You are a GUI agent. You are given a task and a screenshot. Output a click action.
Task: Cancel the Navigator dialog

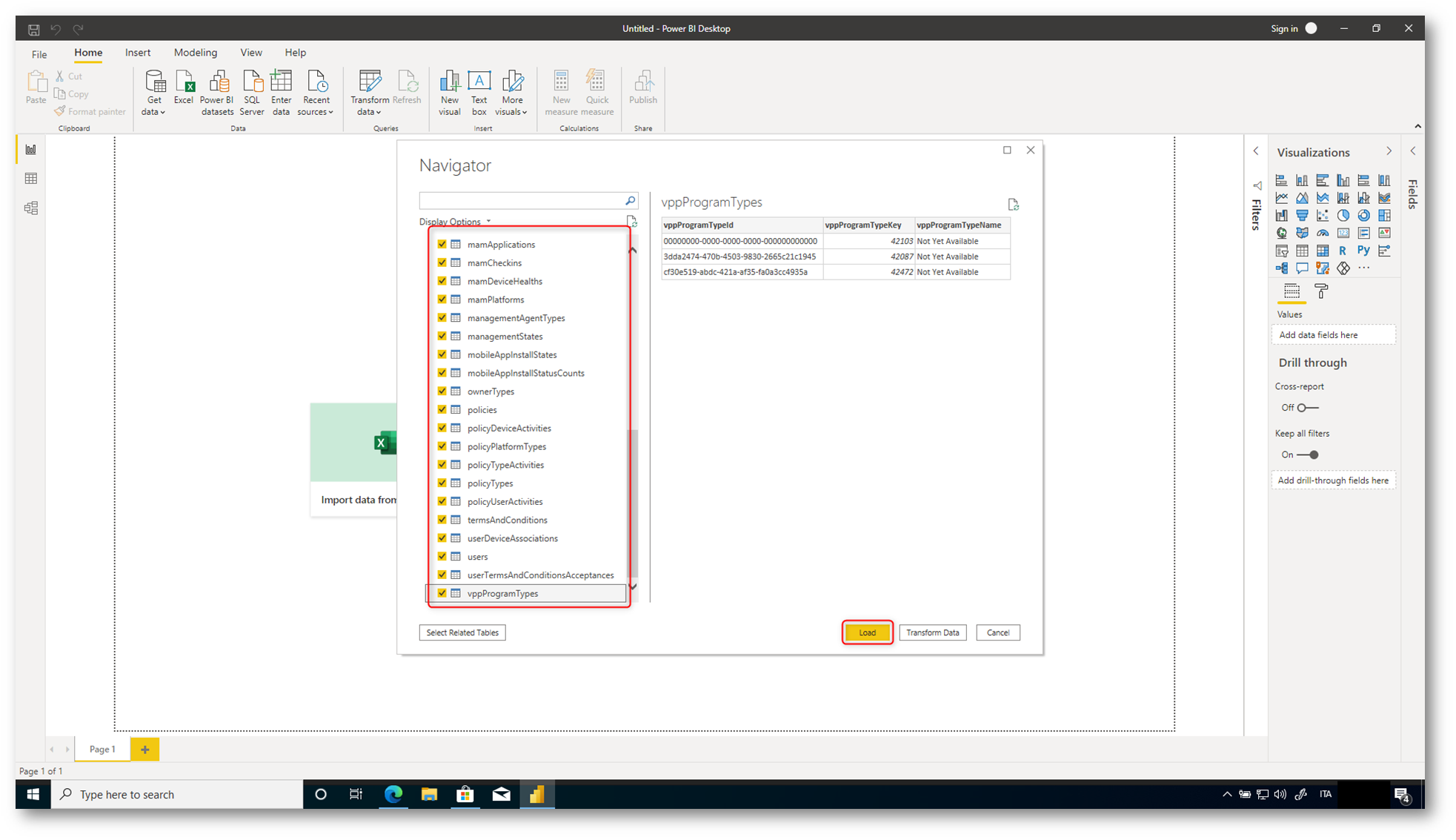[x=997, y=632]
